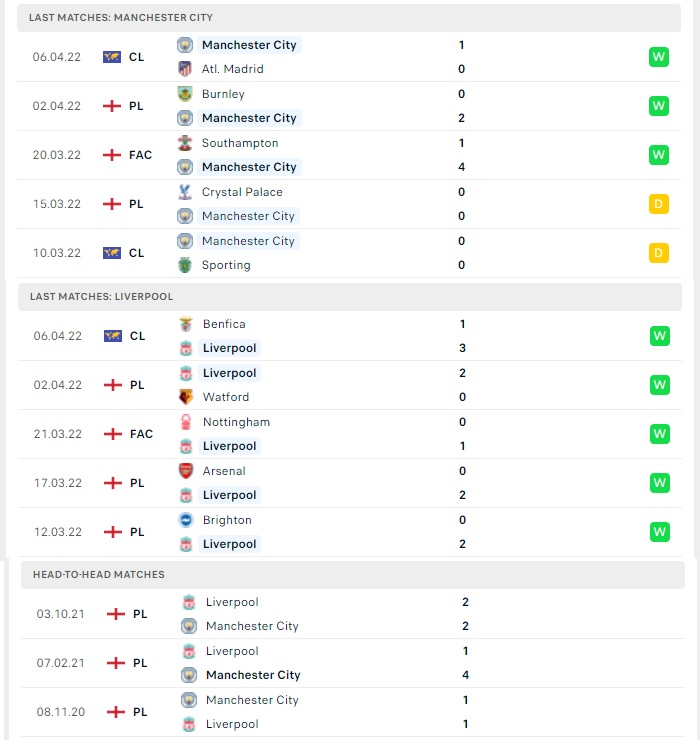Image resolution: width=700 pixels, height=744 pixels.
Task: Click the Arsenal club crest icon
Action: [186, 471]
